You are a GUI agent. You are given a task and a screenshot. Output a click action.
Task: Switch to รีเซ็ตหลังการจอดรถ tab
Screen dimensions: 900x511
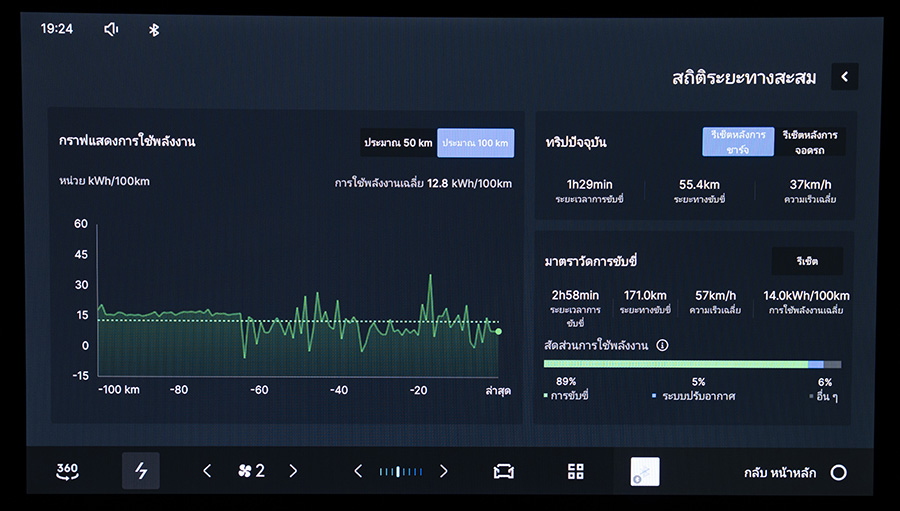point(810,142)
